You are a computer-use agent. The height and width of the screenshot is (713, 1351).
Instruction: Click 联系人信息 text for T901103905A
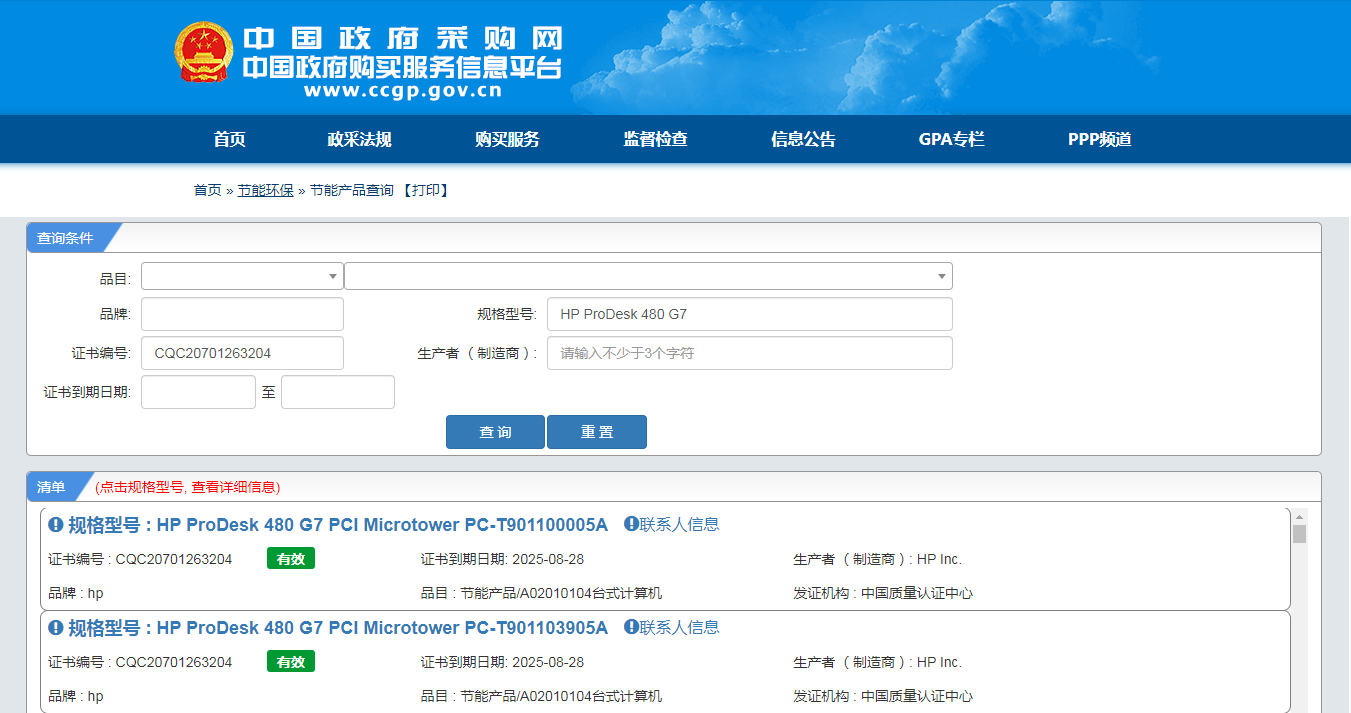[679, 627]
